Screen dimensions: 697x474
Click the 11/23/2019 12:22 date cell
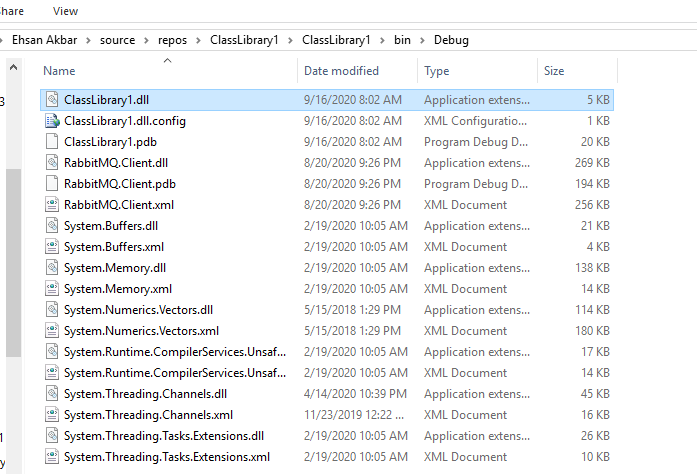click(x=354, y=414)
